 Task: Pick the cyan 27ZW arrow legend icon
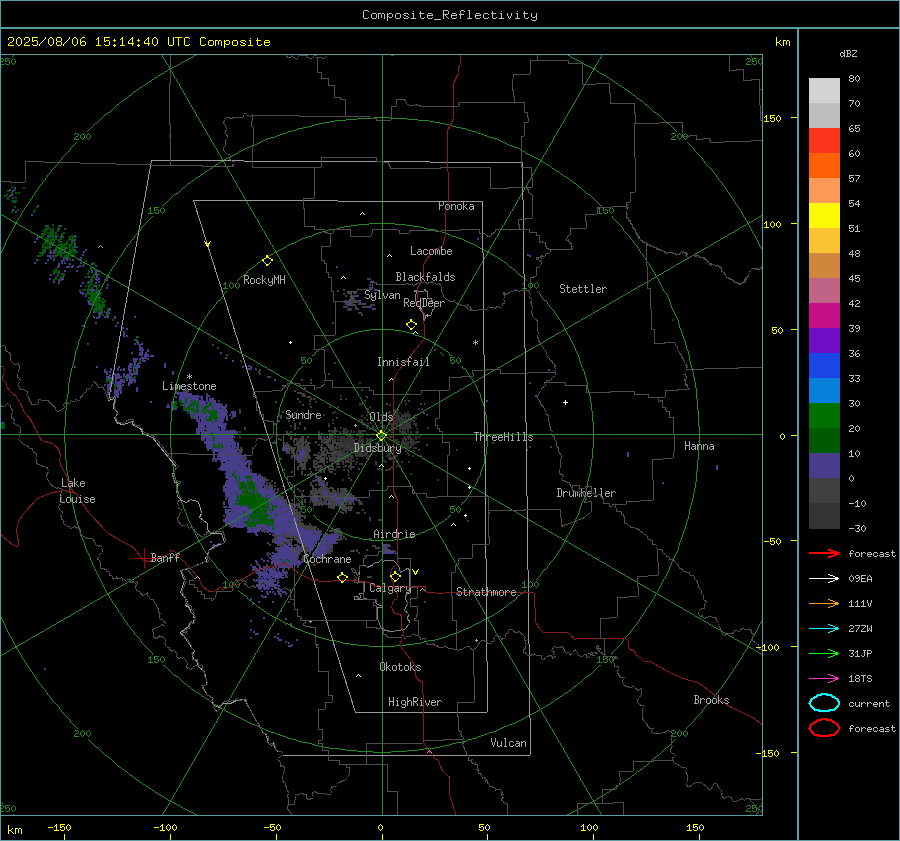point(824,629)
